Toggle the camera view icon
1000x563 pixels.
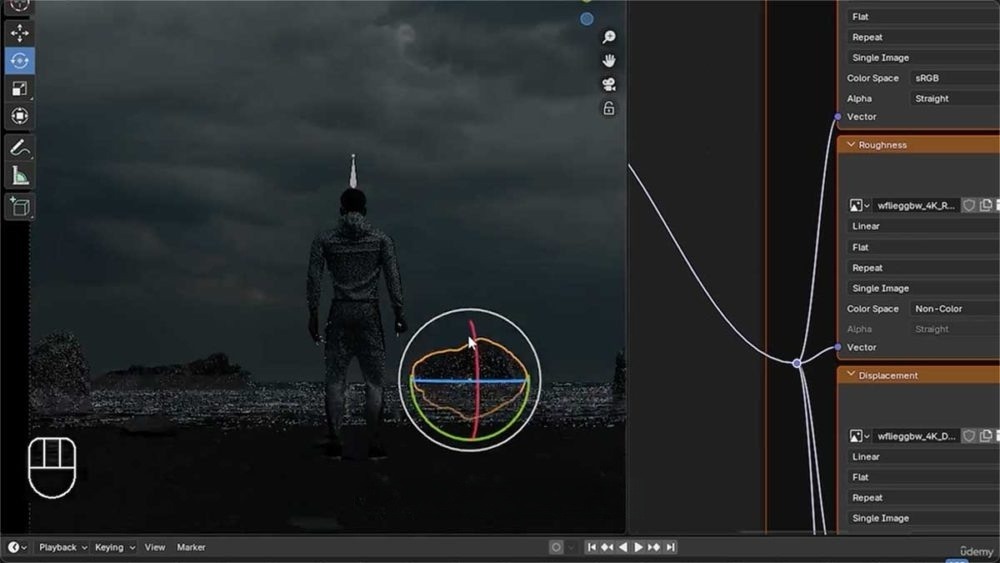(x=608, y=84)
